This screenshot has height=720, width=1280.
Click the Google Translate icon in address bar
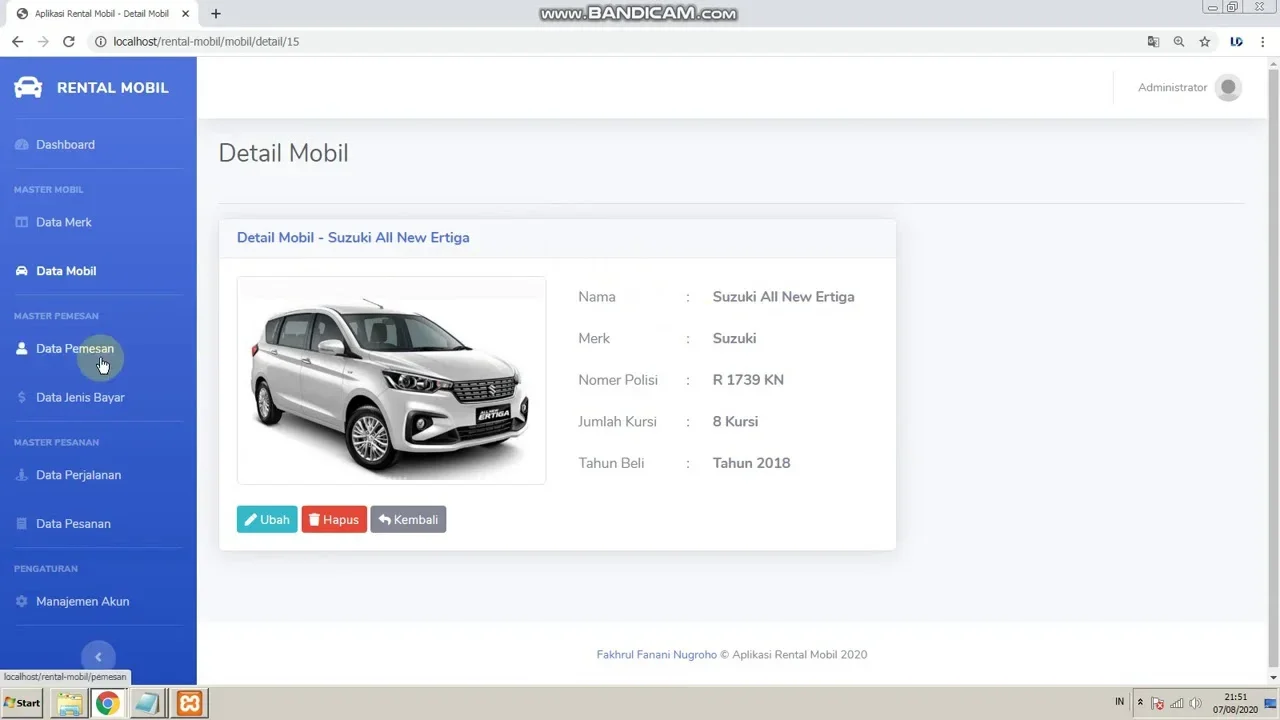pos(1153,41)
